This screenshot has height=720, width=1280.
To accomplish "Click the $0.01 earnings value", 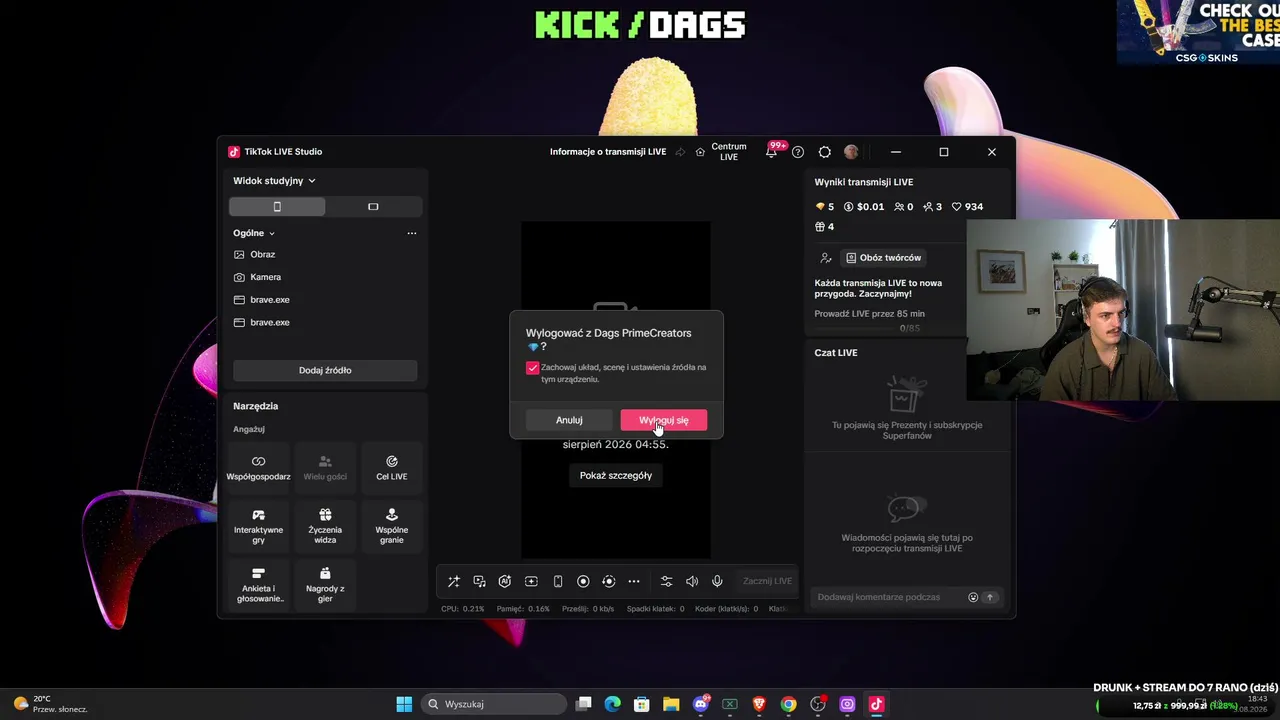I will 864,207.
